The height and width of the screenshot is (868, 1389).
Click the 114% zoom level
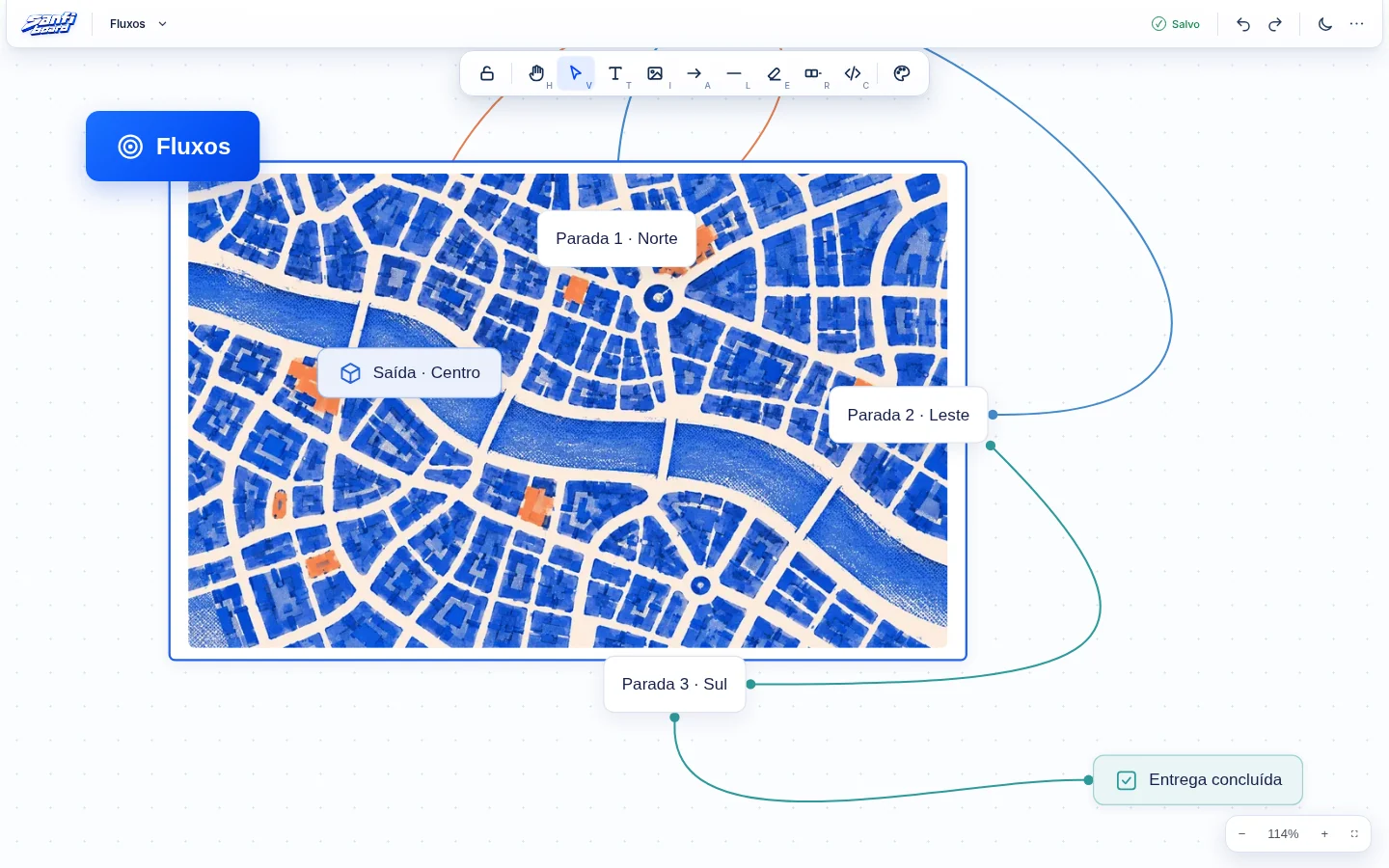click(x=1283, y=834)
